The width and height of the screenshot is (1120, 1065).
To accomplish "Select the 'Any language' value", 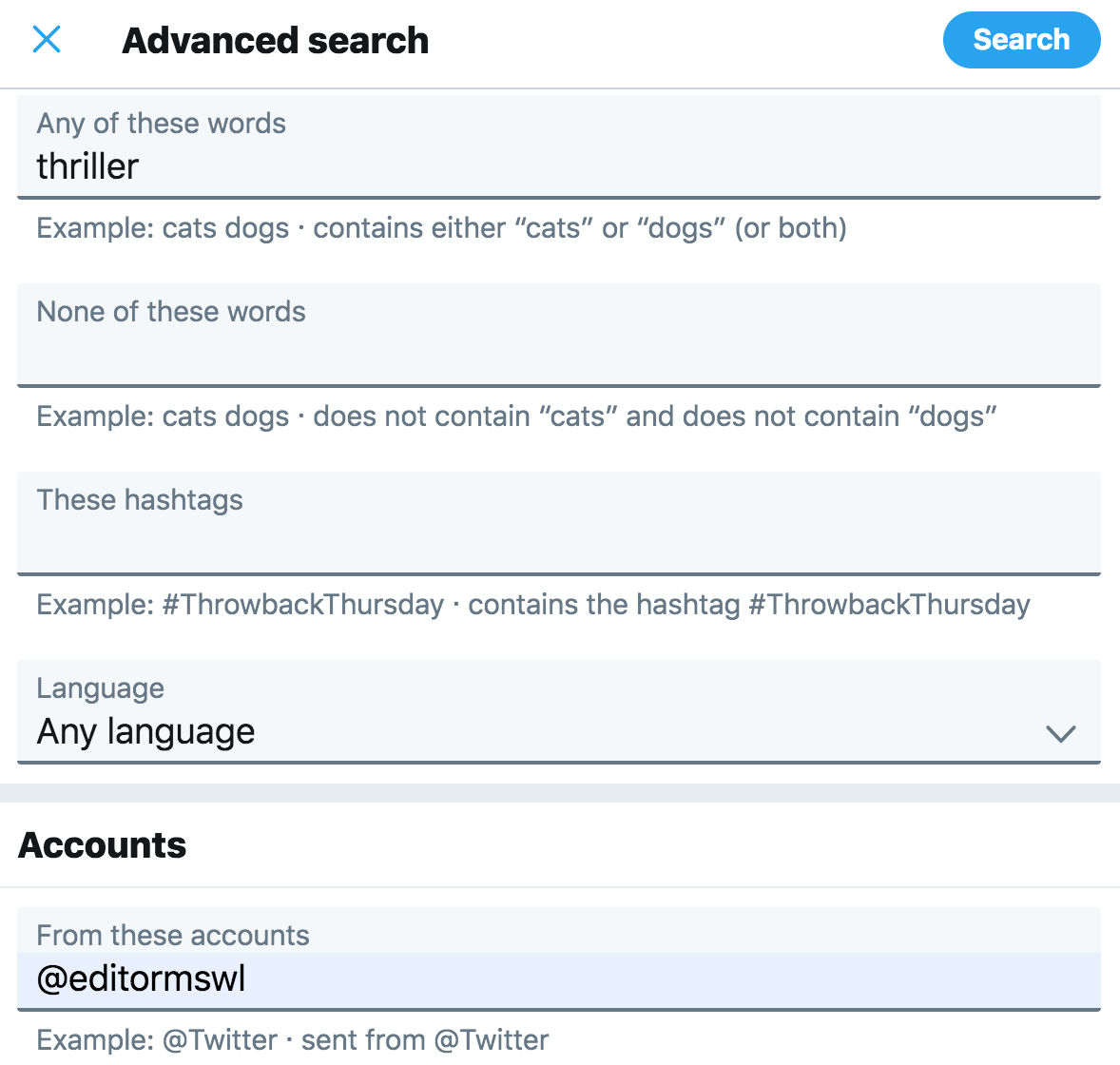I will (145, 731).
